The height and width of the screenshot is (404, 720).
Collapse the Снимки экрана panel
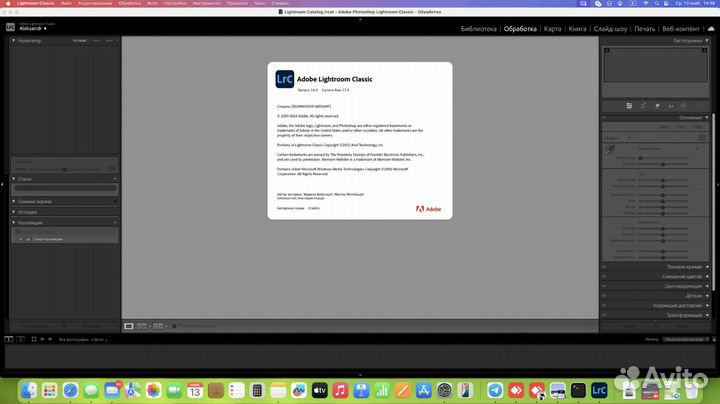click(x=13, y=201)
